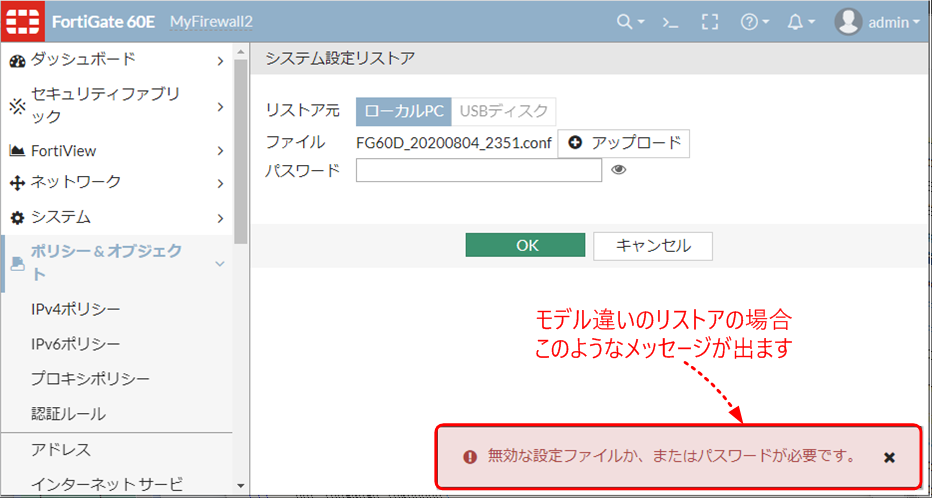Screen dimensions: 932x498
Task: Click the FortiView chart icon
Action: [x=17, y=151]
